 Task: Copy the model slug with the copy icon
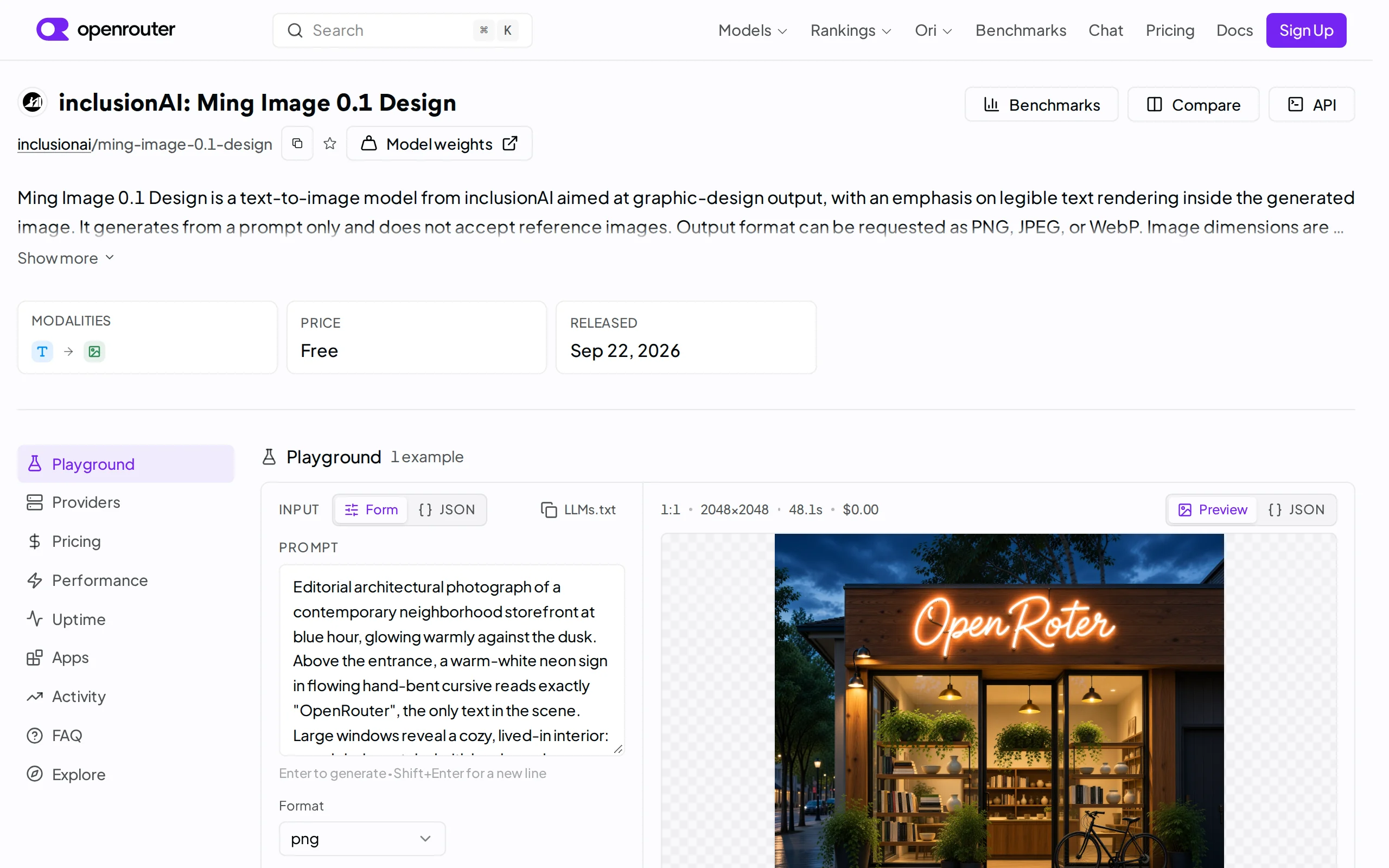point(297,144)
